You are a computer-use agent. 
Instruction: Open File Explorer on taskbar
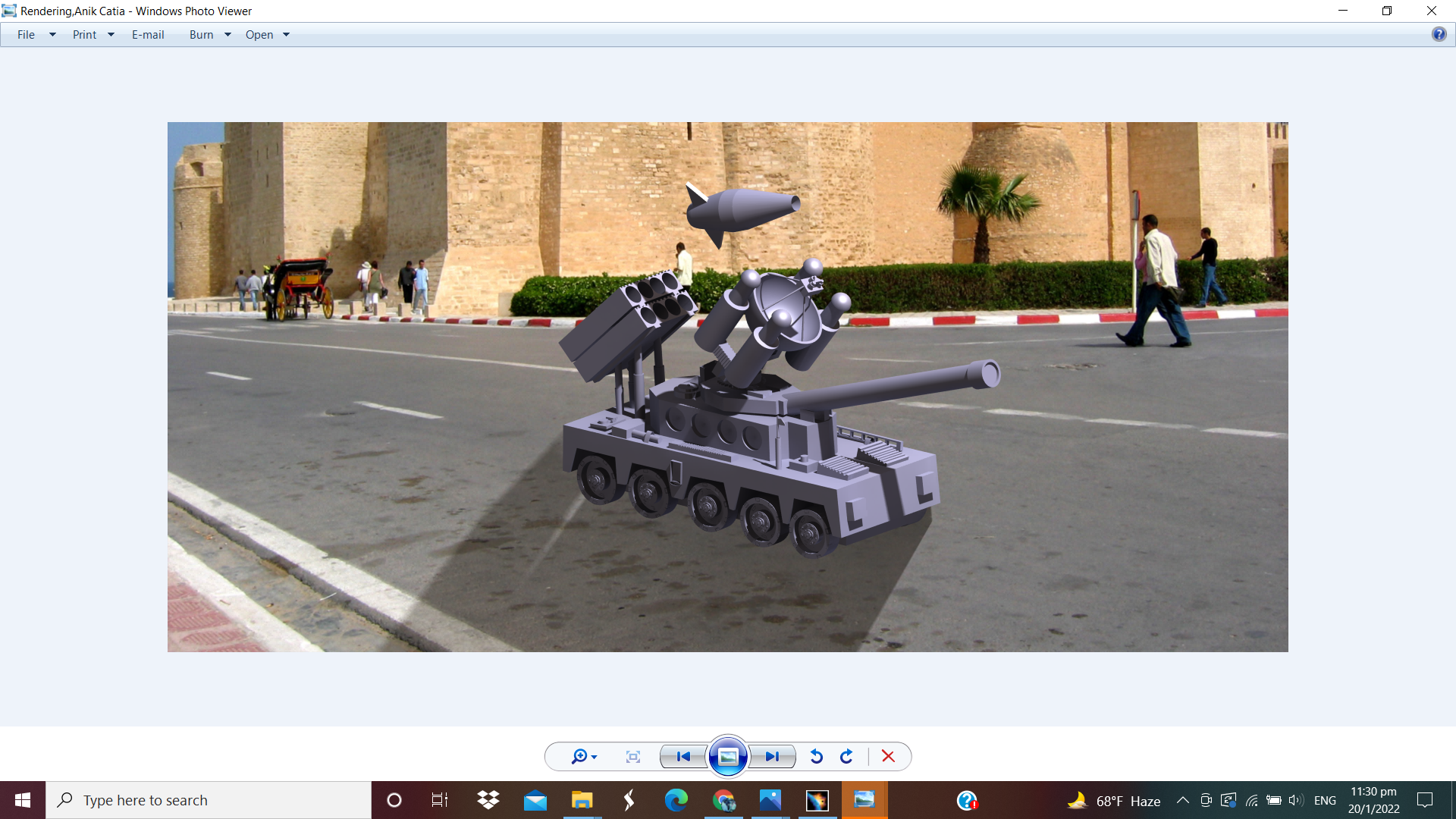point(582,800)
